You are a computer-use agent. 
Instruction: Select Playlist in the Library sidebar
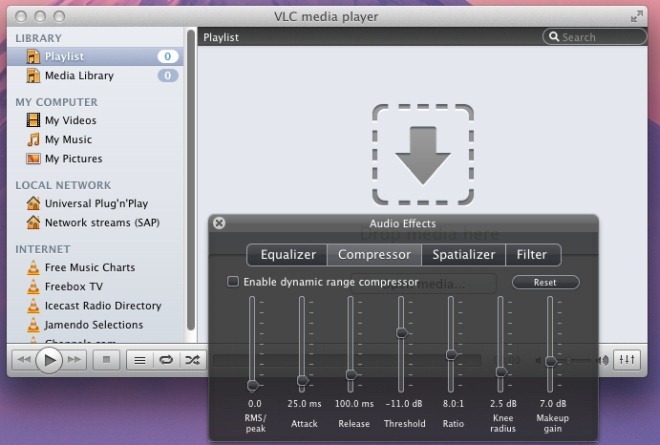coord(95,56)
